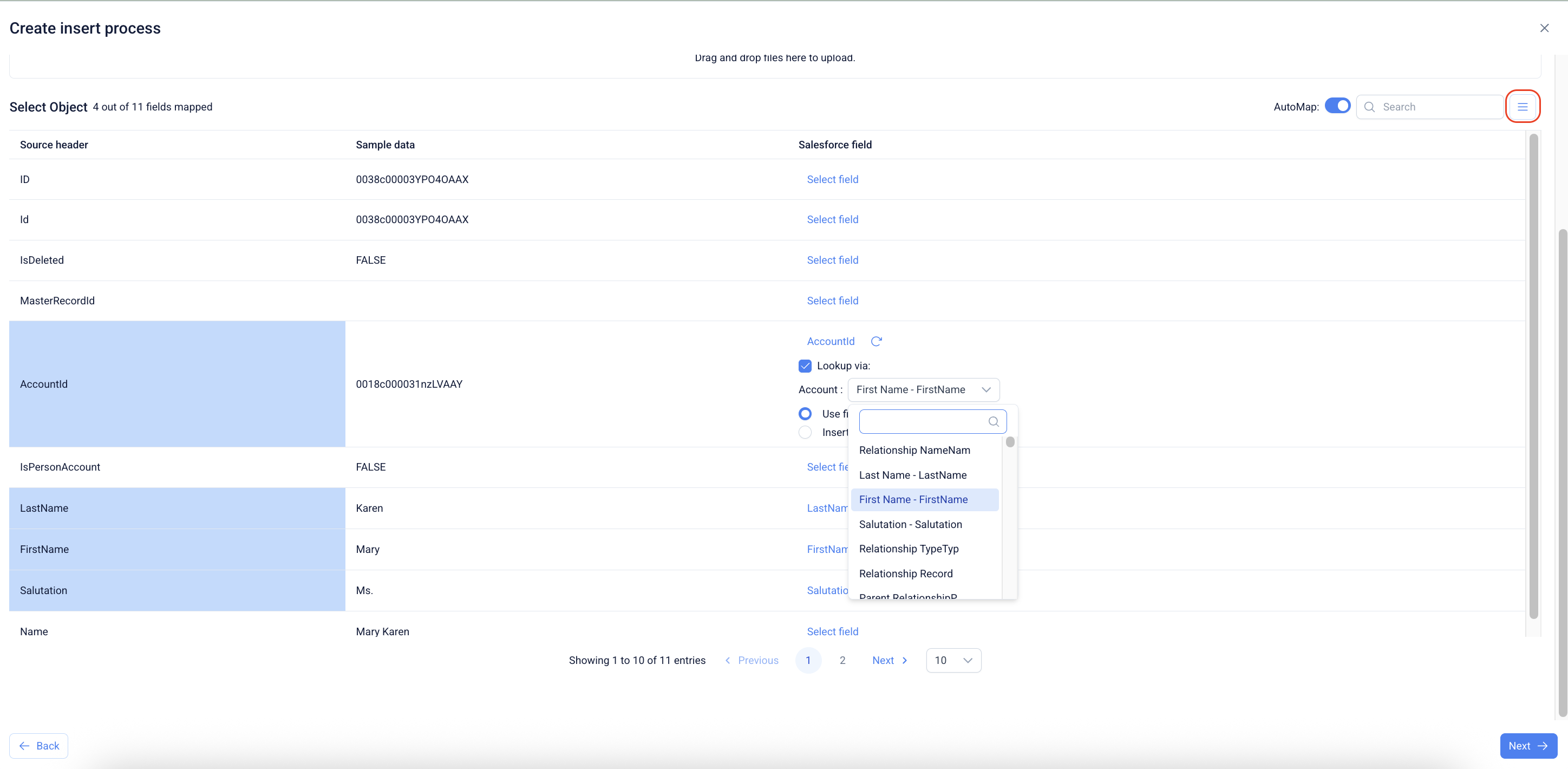Open the hamburger menu beside Search
Viewport: 1568px width, 769px height.
click(x=1522, y=107)
